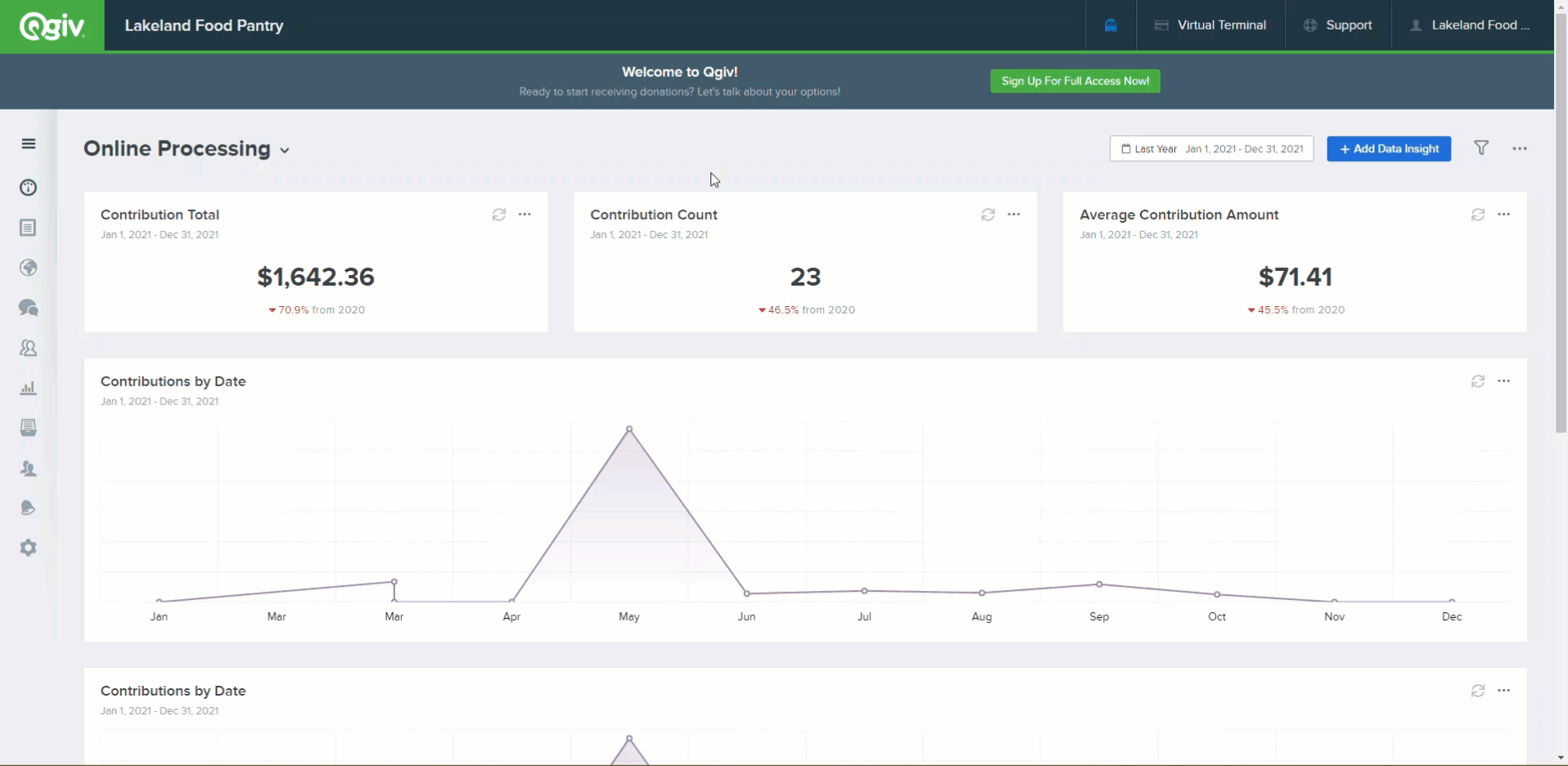Open the dashboard gauge icon in sidebar
This screenshot has width=1568, height=766.
(x=29, y=187)
